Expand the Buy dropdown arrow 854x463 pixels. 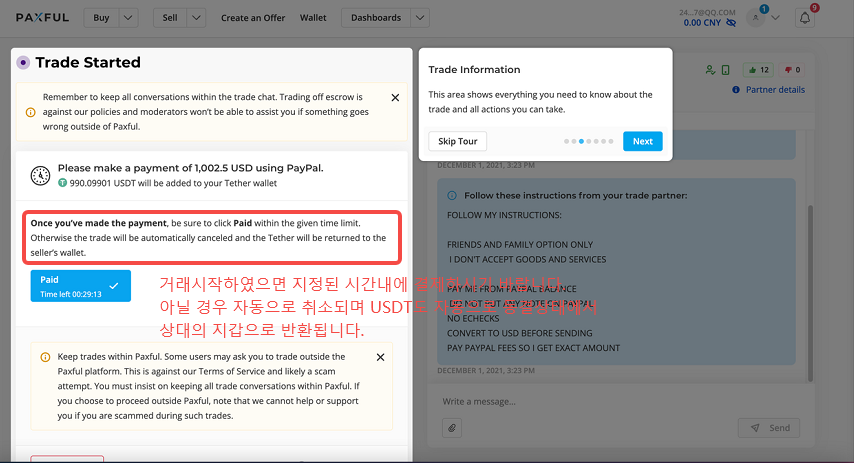pos(128,17)
